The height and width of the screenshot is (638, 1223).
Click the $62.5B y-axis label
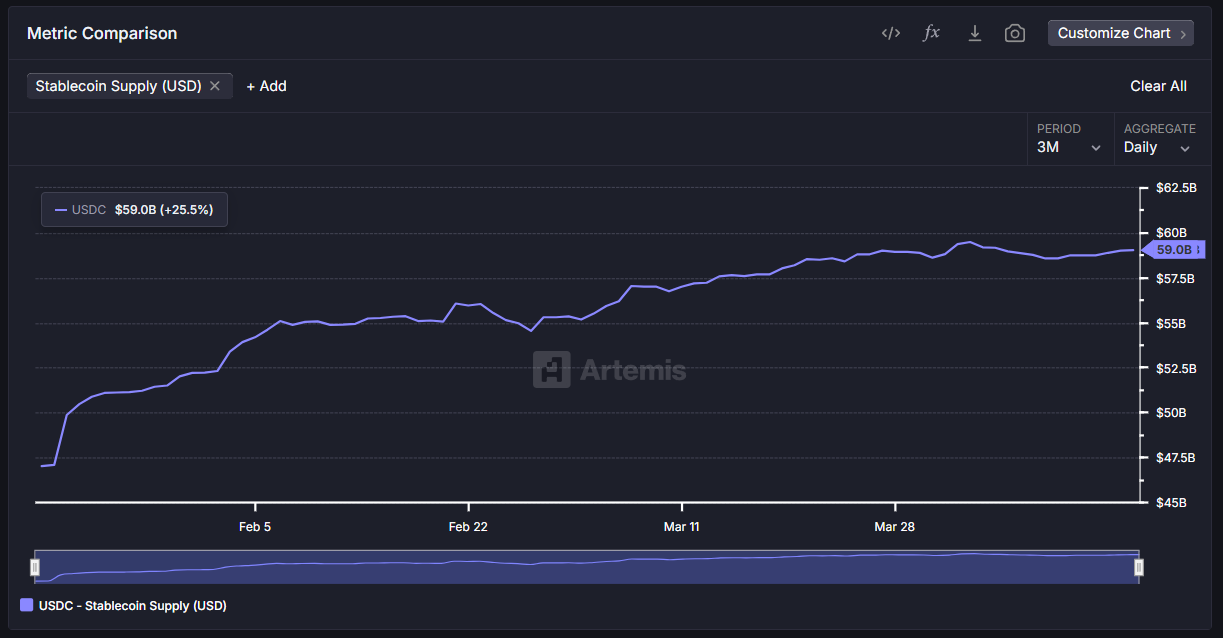[1176, 188]
